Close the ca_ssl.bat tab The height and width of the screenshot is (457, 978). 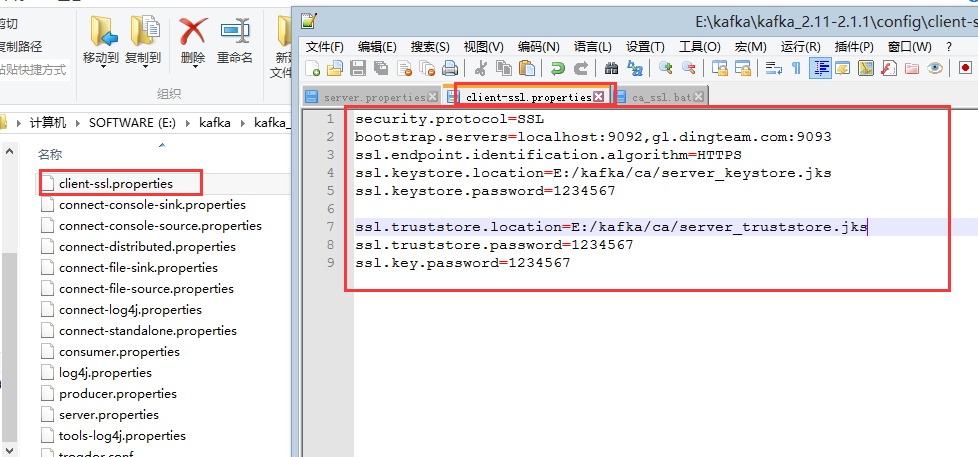pyautogui.click(x=699, y=97)
